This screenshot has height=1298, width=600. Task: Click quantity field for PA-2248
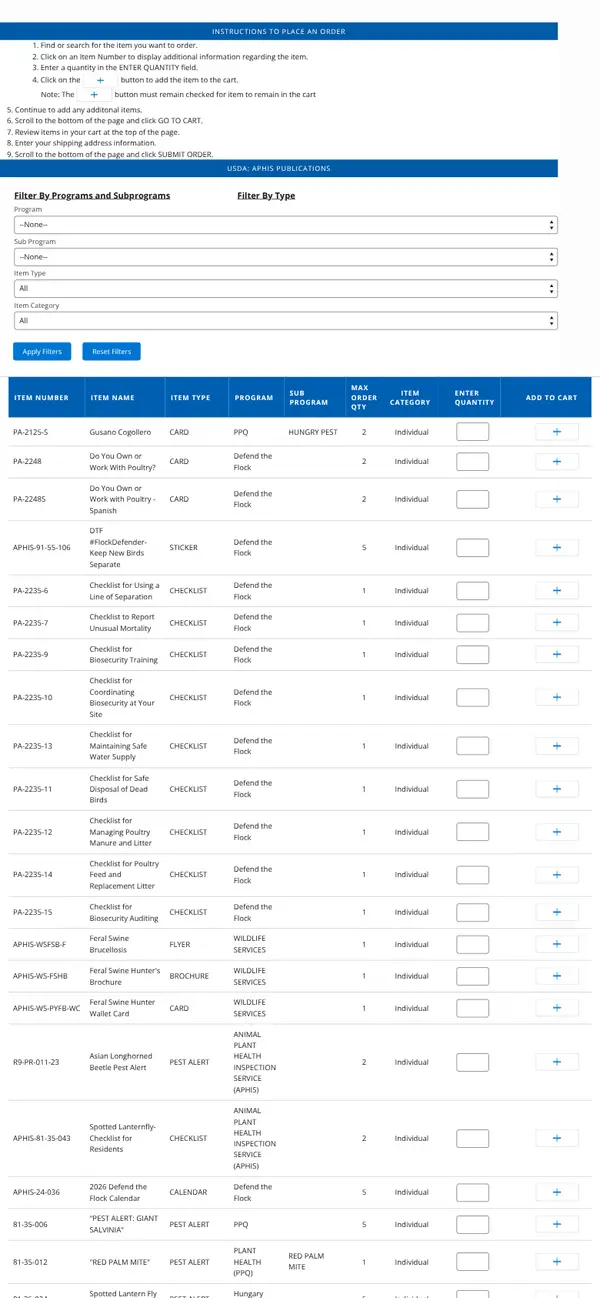click(472, 462)
